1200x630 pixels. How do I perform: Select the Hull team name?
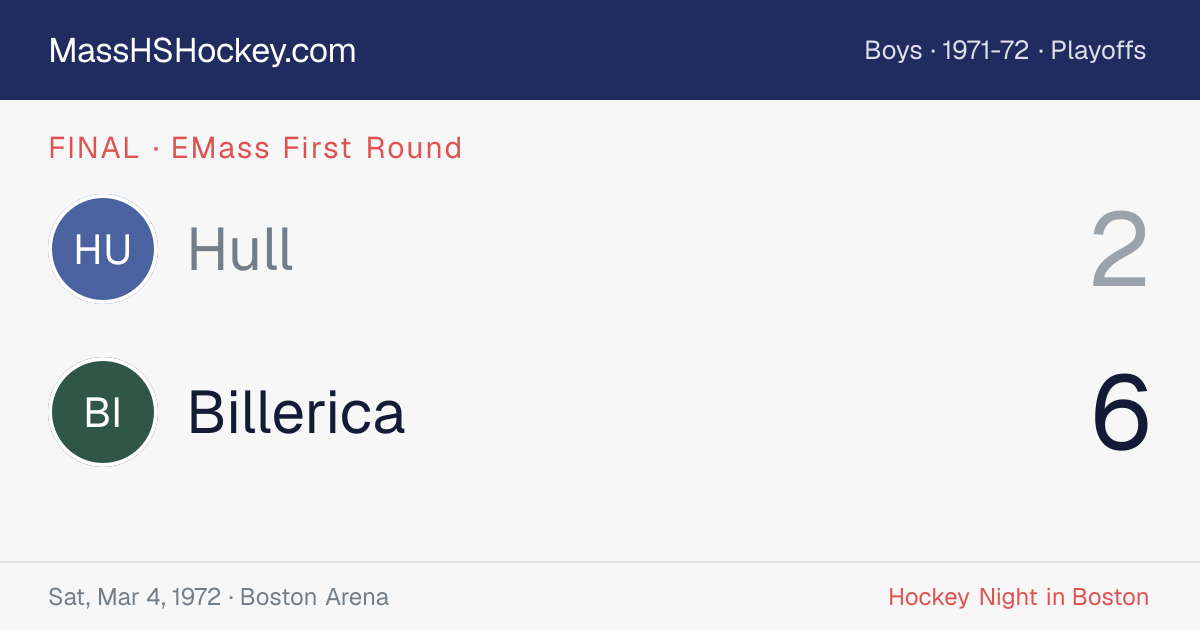click(240, 249)
